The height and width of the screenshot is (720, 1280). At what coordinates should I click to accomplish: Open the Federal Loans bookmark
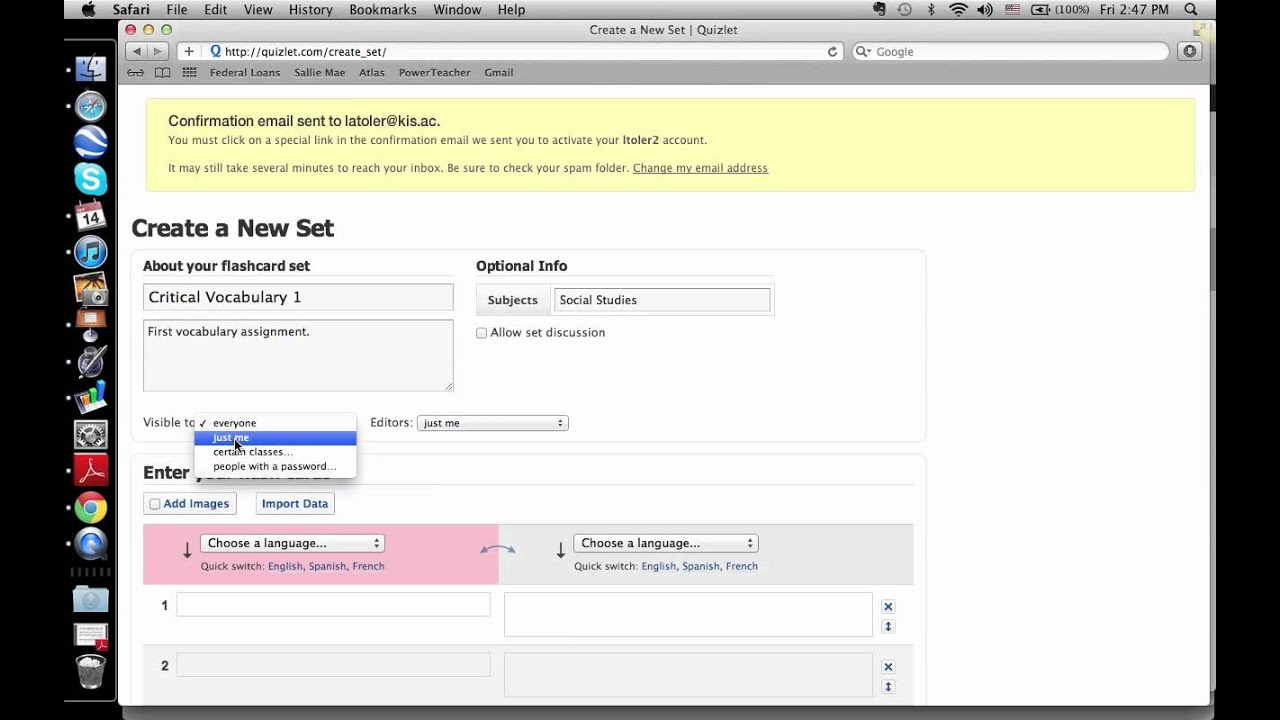245,72
